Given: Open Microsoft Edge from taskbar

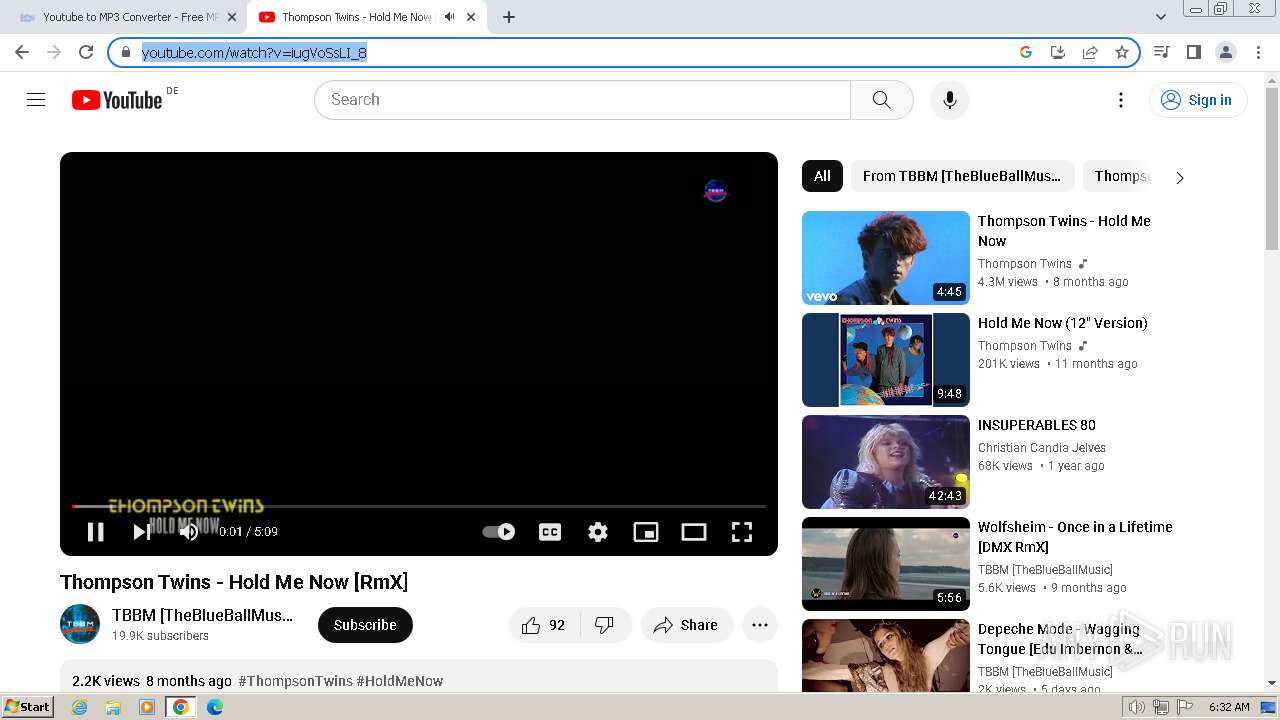Looking at the screenshot, I should click(215, 707).
